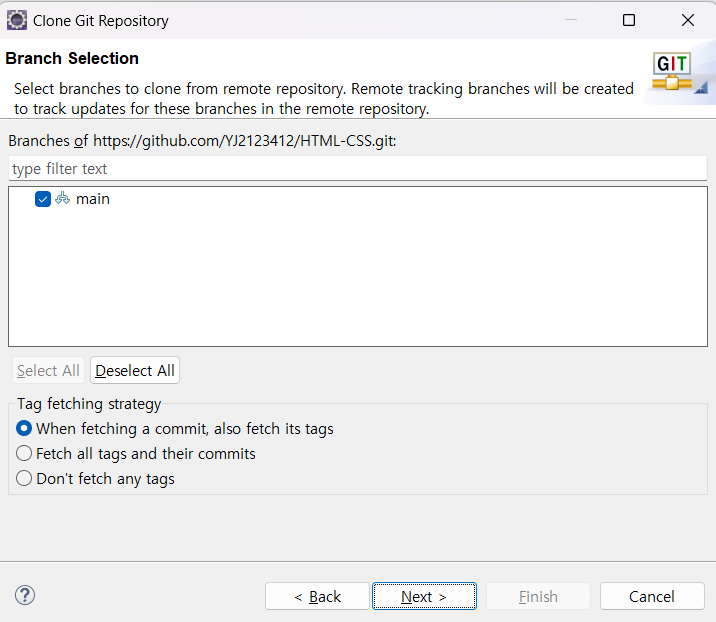
Task: Uncheck the main branch checkbox
Action: pyautogui.click(x=43, y=199)
